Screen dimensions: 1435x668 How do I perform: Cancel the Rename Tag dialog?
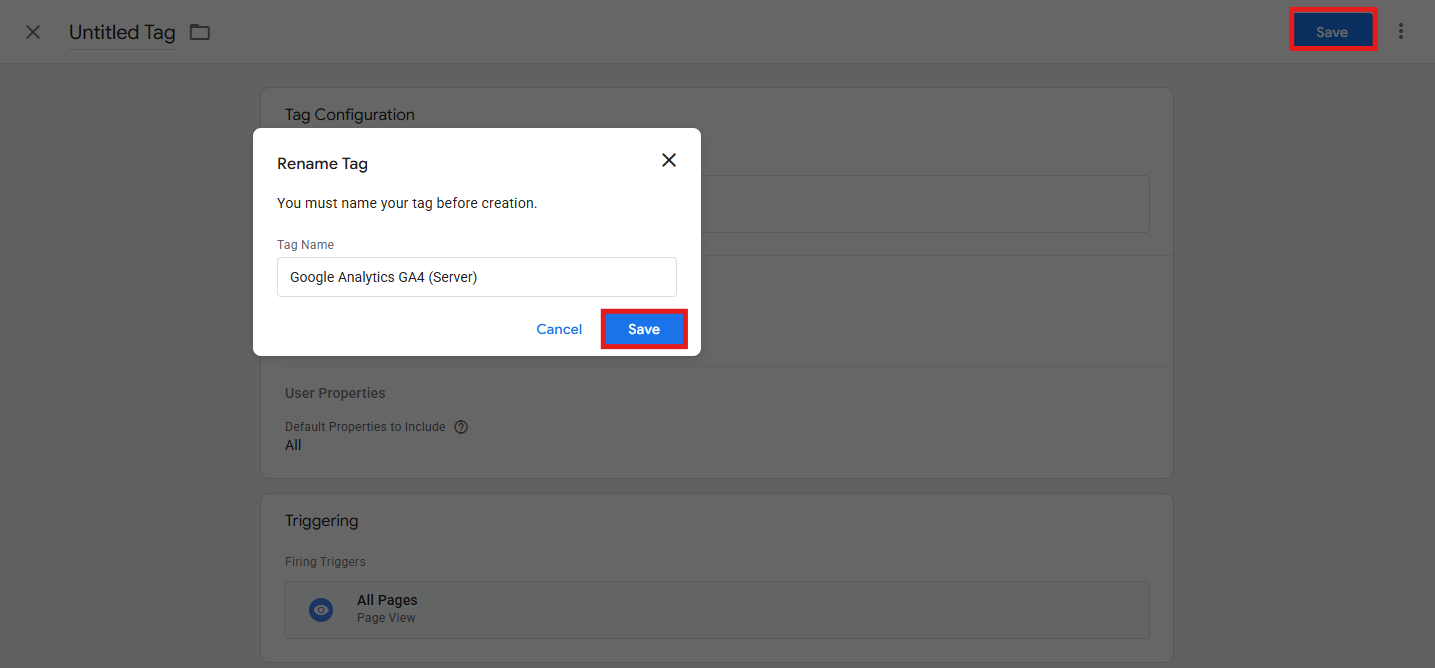(559, 329)
